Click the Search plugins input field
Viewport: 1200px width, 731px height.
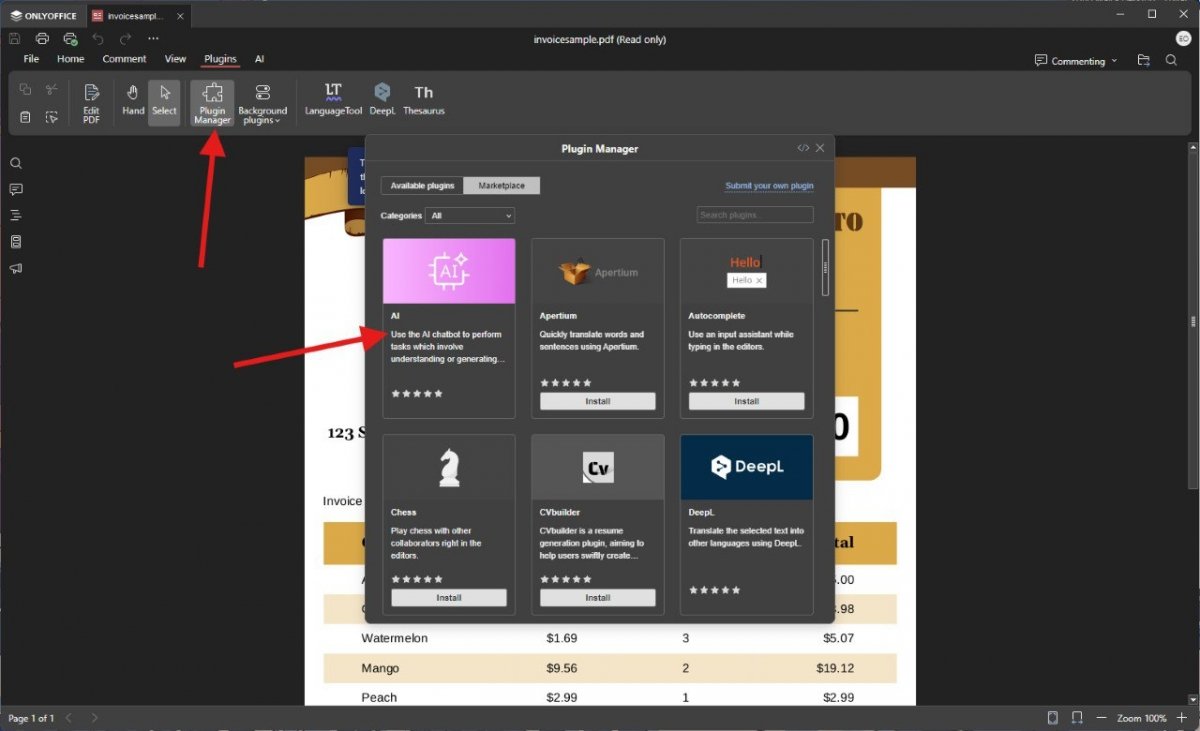tap(755, 215)
